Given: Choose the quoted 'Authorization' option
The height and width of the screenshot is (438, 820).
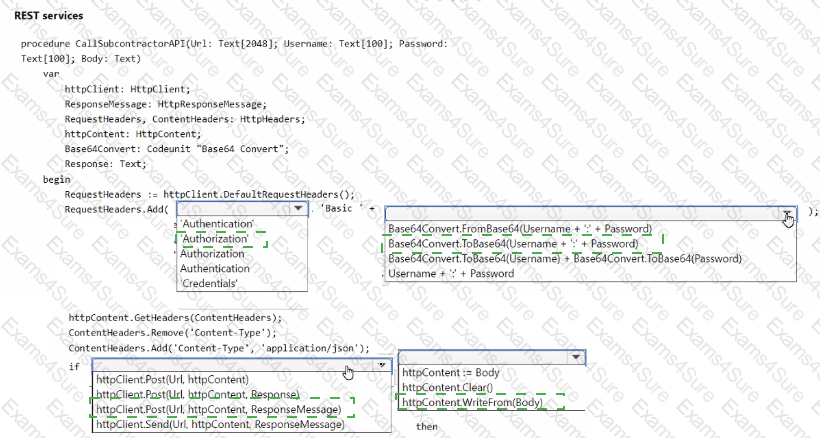Looking at the screenshot, I should tap(214, 240).
